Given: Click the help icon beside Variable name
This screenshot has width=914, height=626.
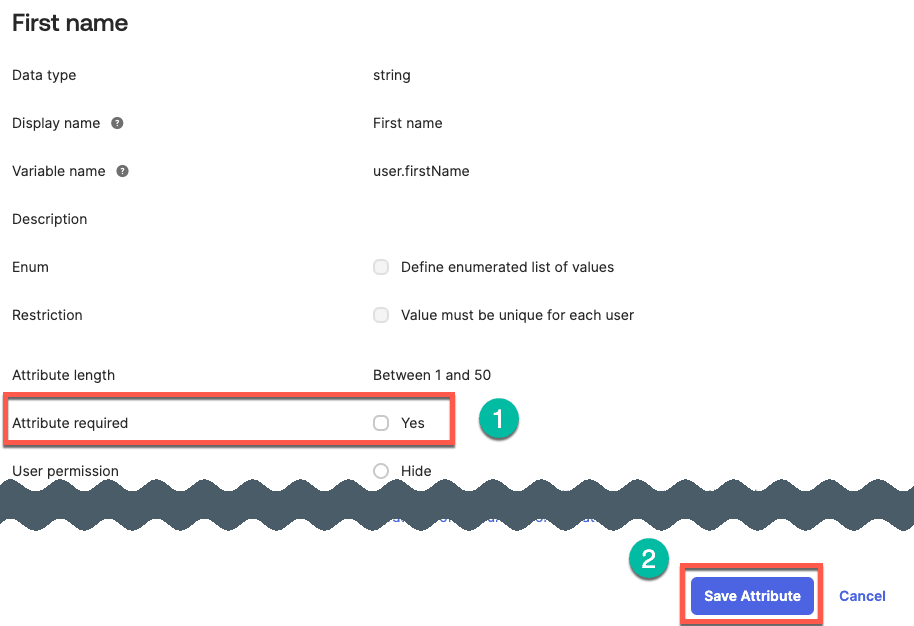Looking at the screenshot, I should (122, 171).
